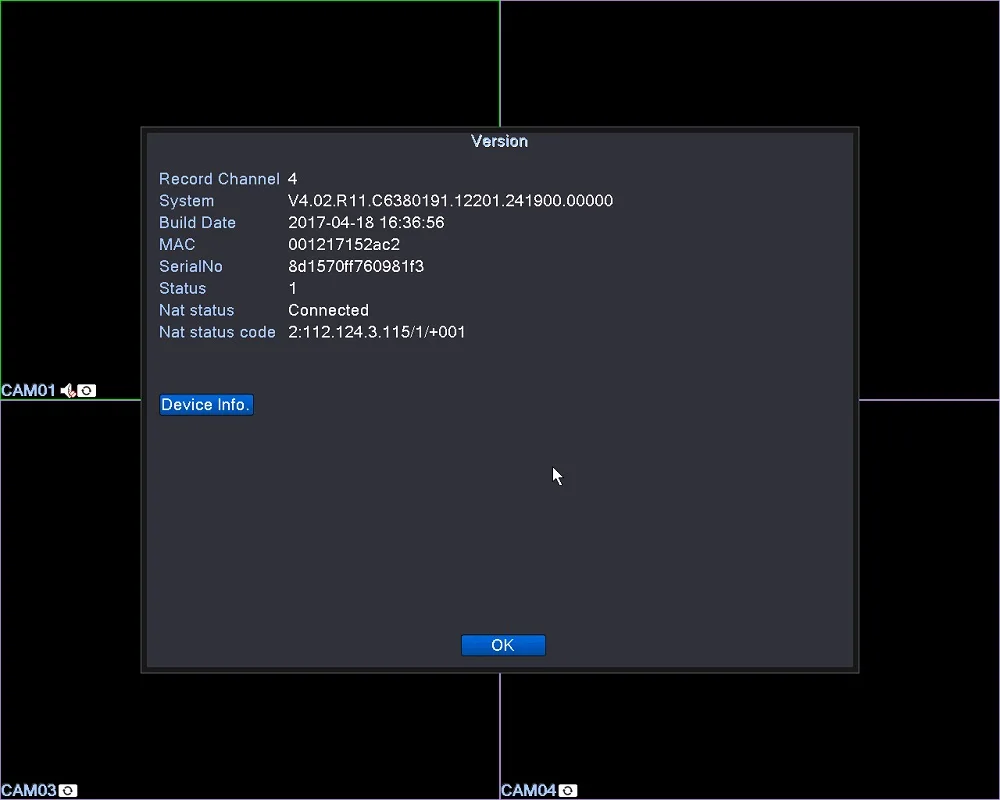Click the CAM01 muted audio speaker icon
Screen dimensions: 1000x800
(x=68, y=390)
